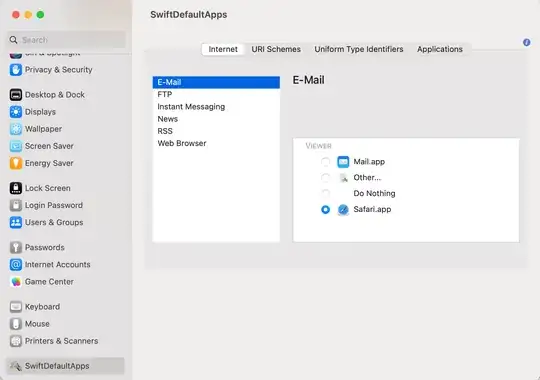
Task: Open the Applications tab
Action: [x=440, y=49]
